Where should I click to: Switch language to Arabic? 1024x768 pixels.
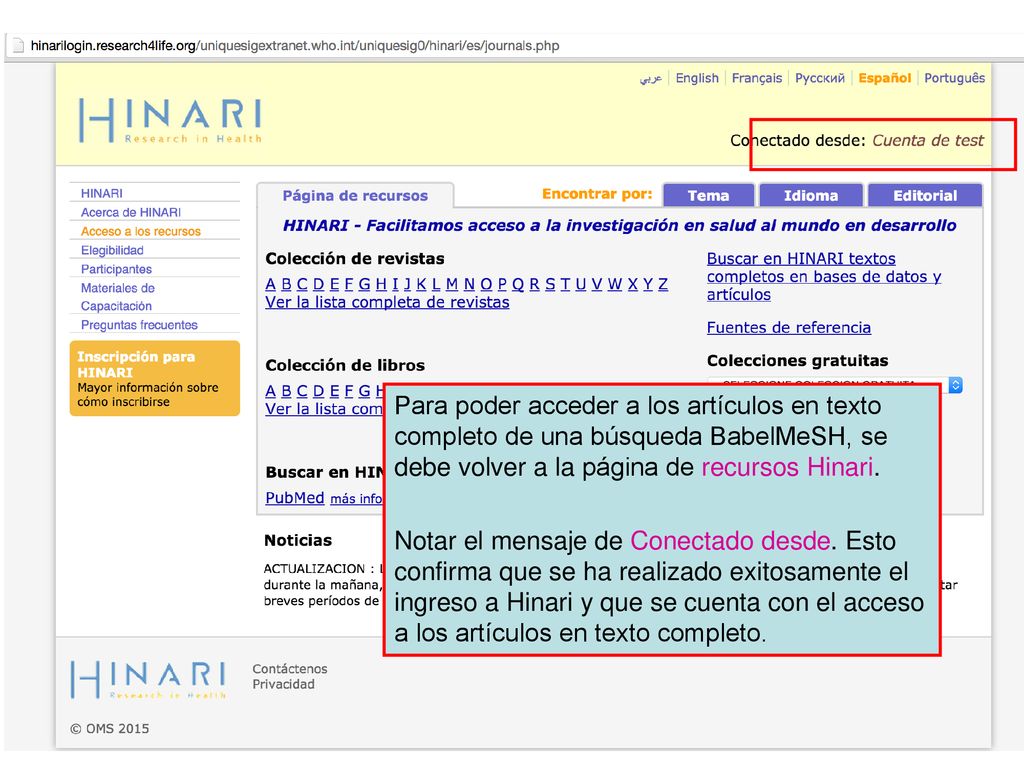(x=650, y=78)
